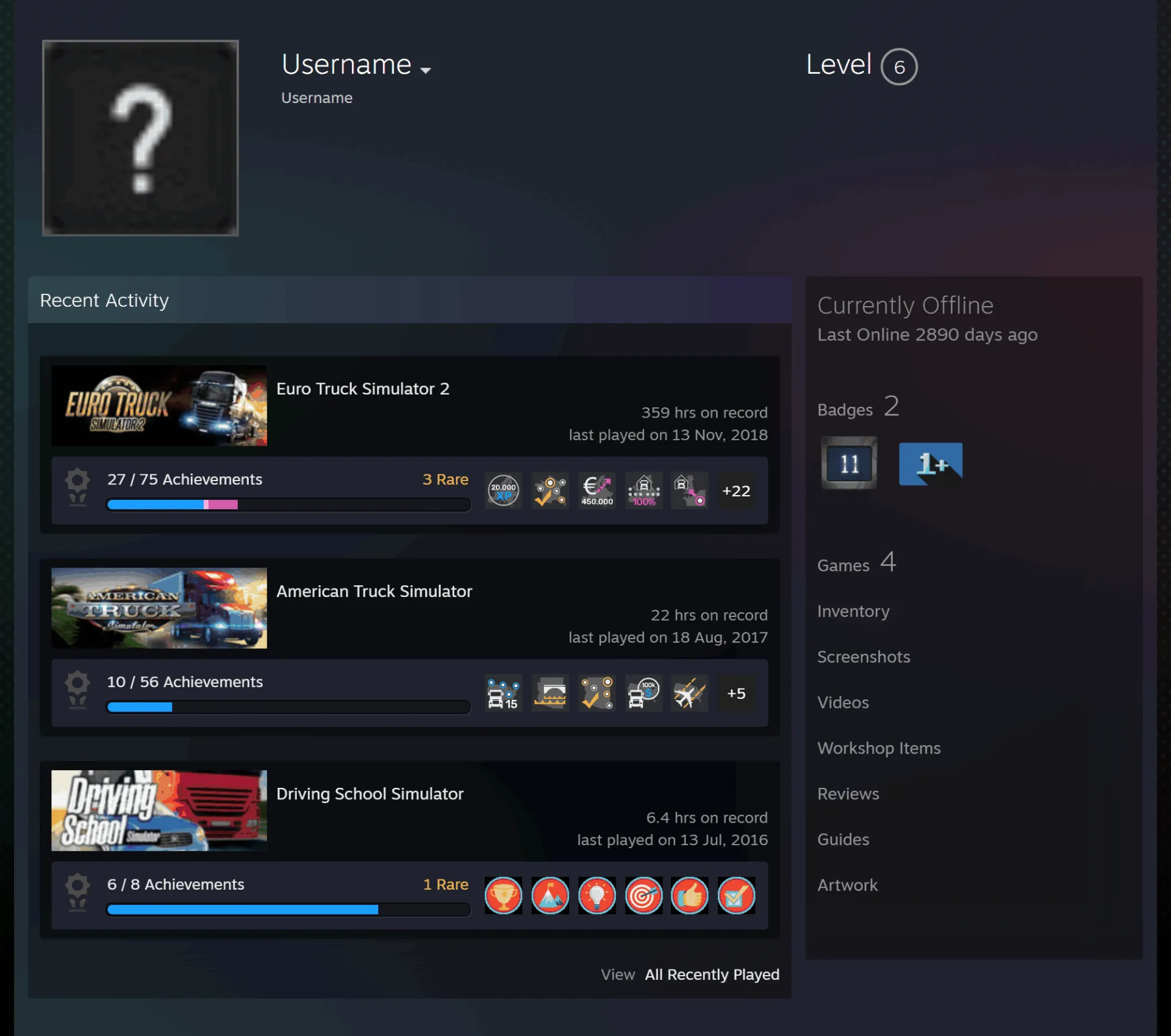The image size is (1171, 1036).
Task: Click the bullseye target achievement icon
Action: click(643, 896)
